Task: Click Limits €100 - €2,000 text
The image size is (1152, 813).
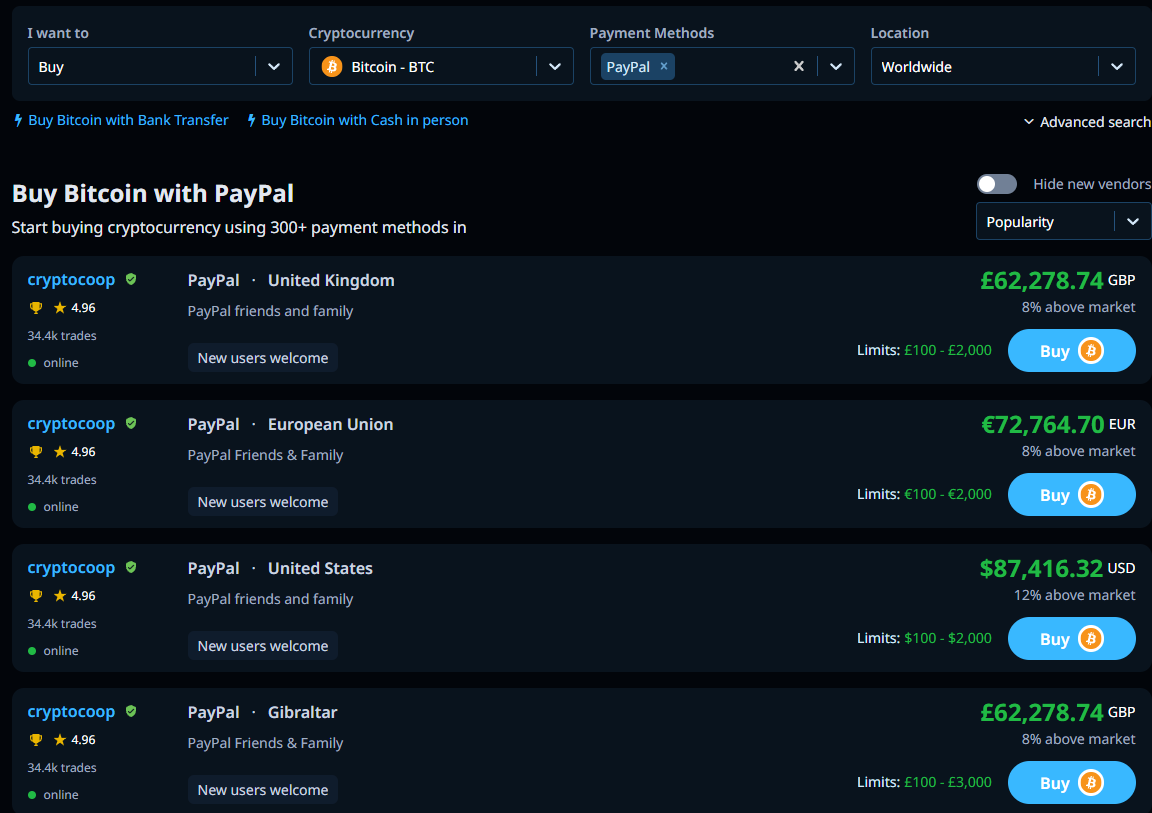Action: [x=924, y=494]
